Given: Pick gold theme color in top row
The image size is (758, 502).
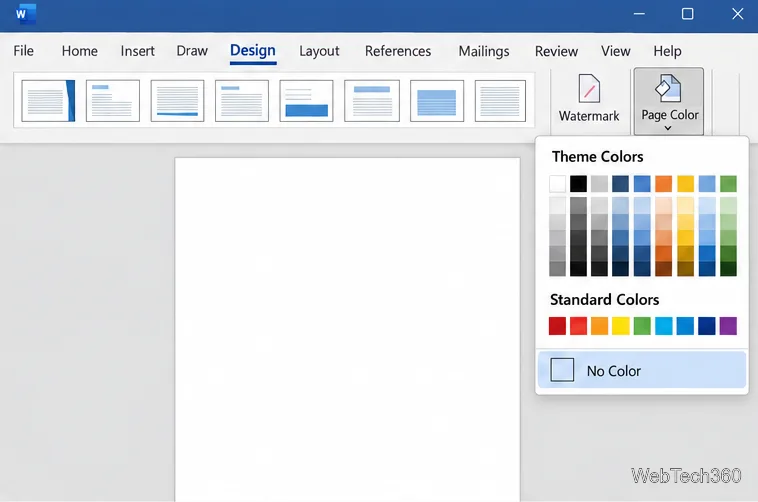Looking at the screenshot, I should click(685, 184).
